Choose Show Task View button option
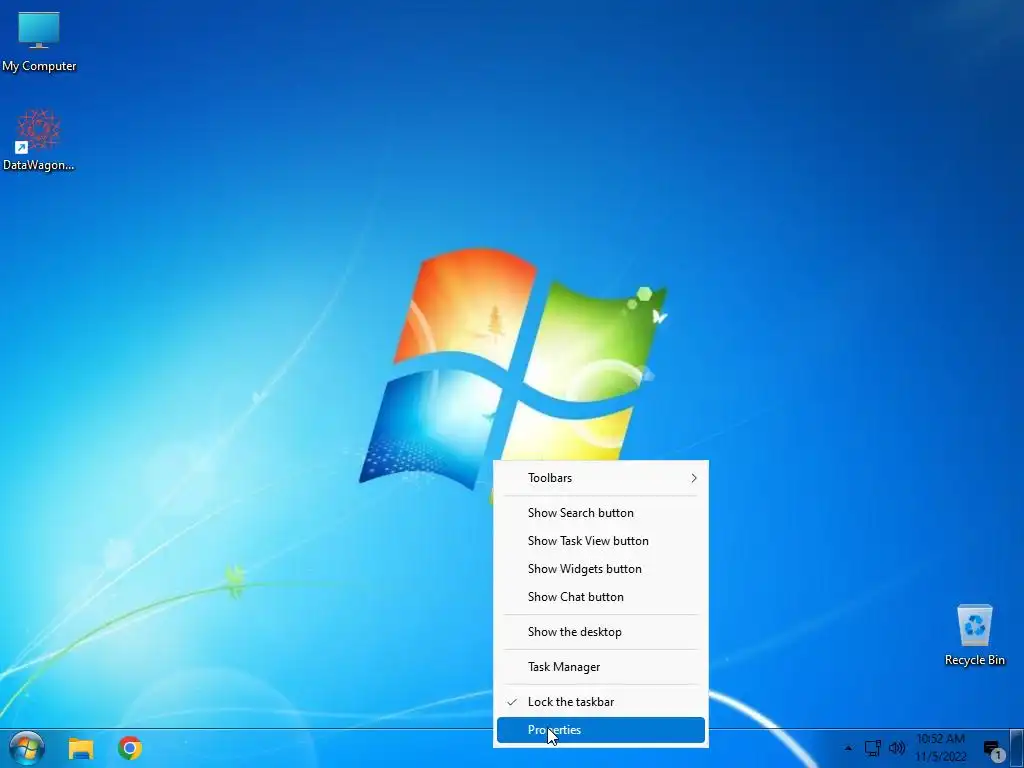This screenshot has height=768, width=1024. [x=601, y=541]
